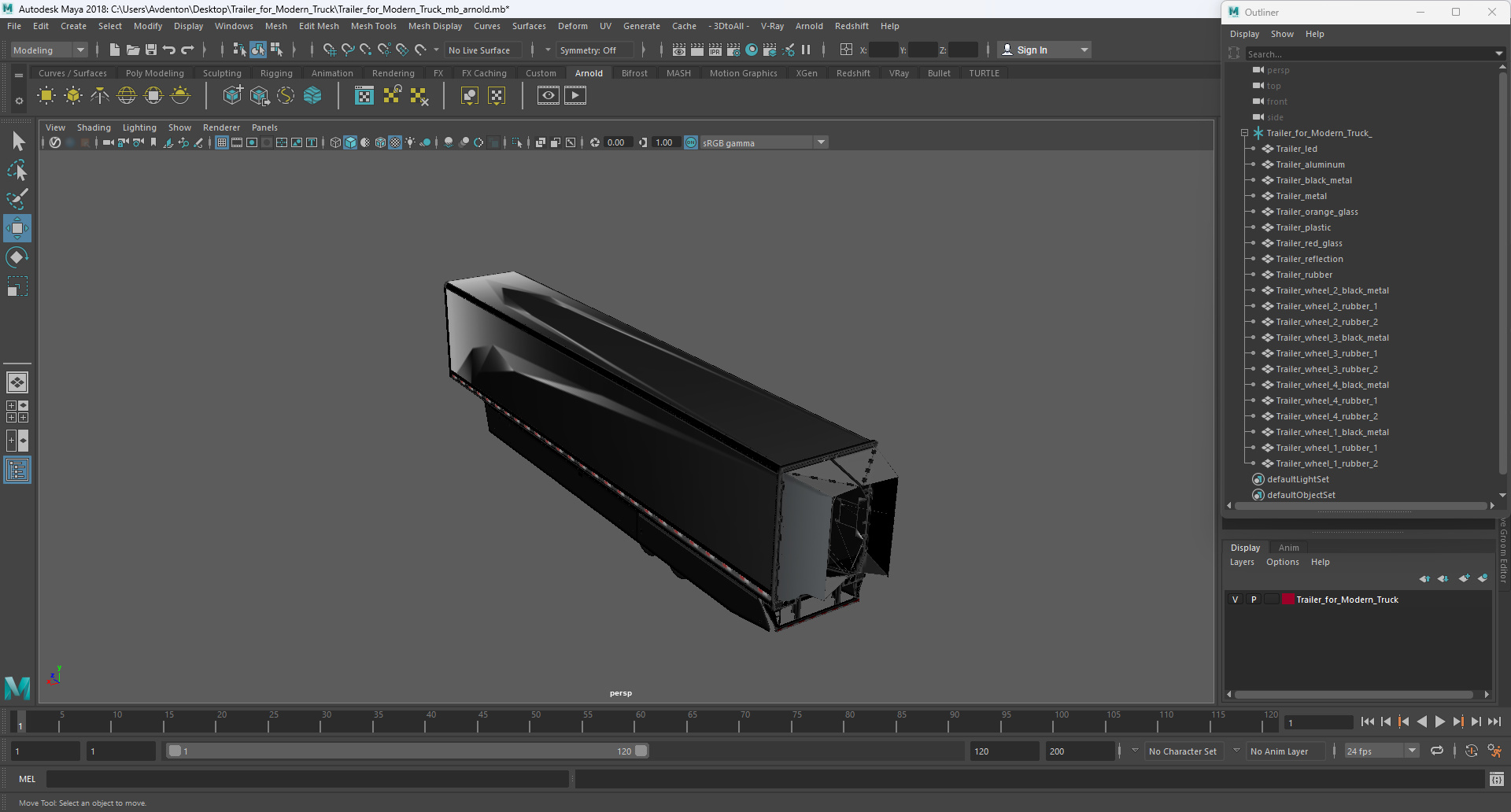
Task: Switch to the Poly Modeling shelf tab
Action: click(155, 73)
